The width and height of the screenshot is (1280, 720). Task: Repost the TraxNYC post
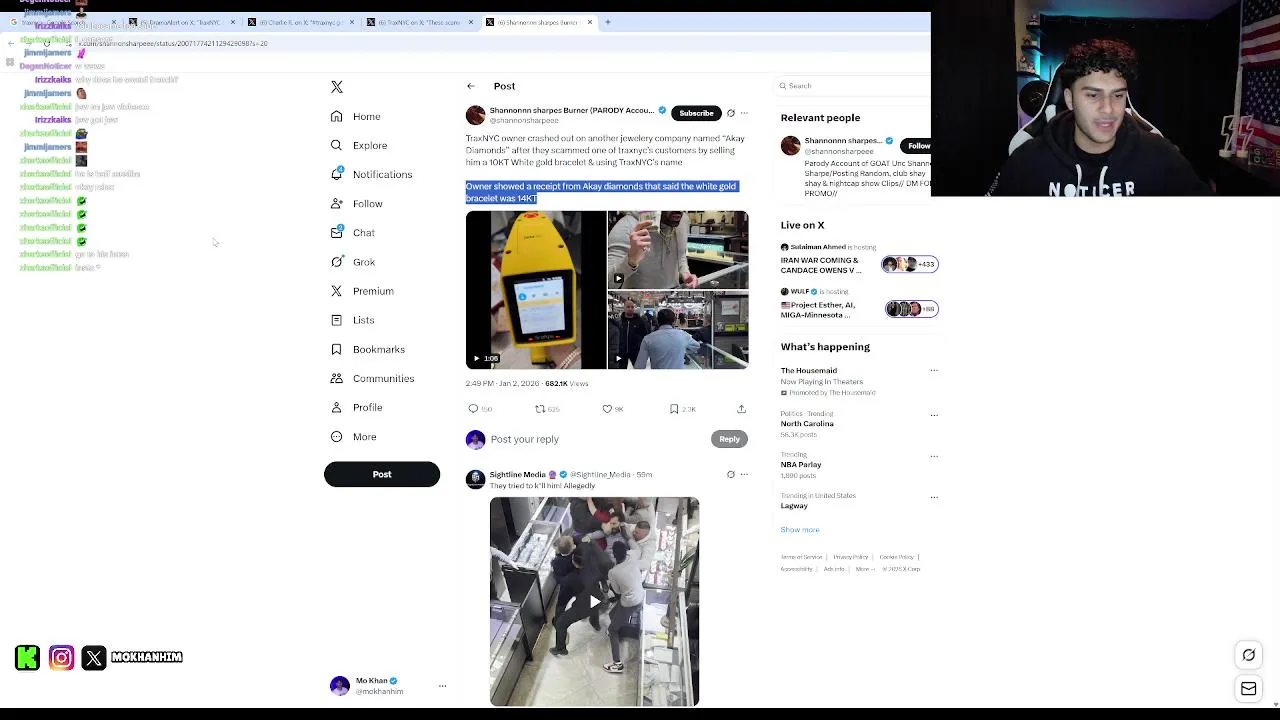540,409
